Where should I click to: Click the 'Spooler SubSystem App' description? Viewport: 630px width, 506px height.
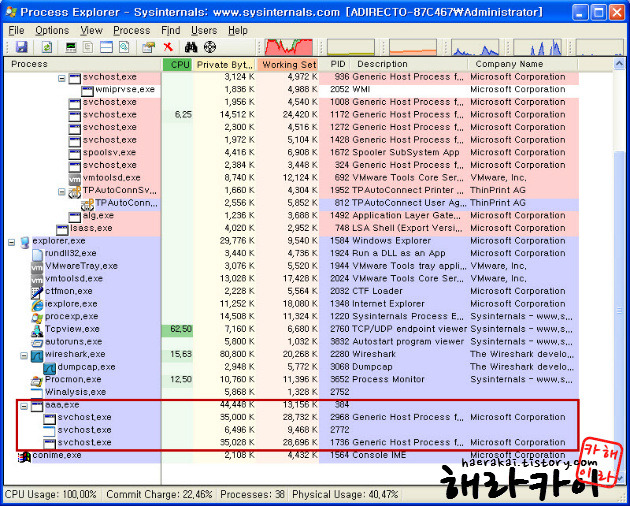tap(406, 152)
